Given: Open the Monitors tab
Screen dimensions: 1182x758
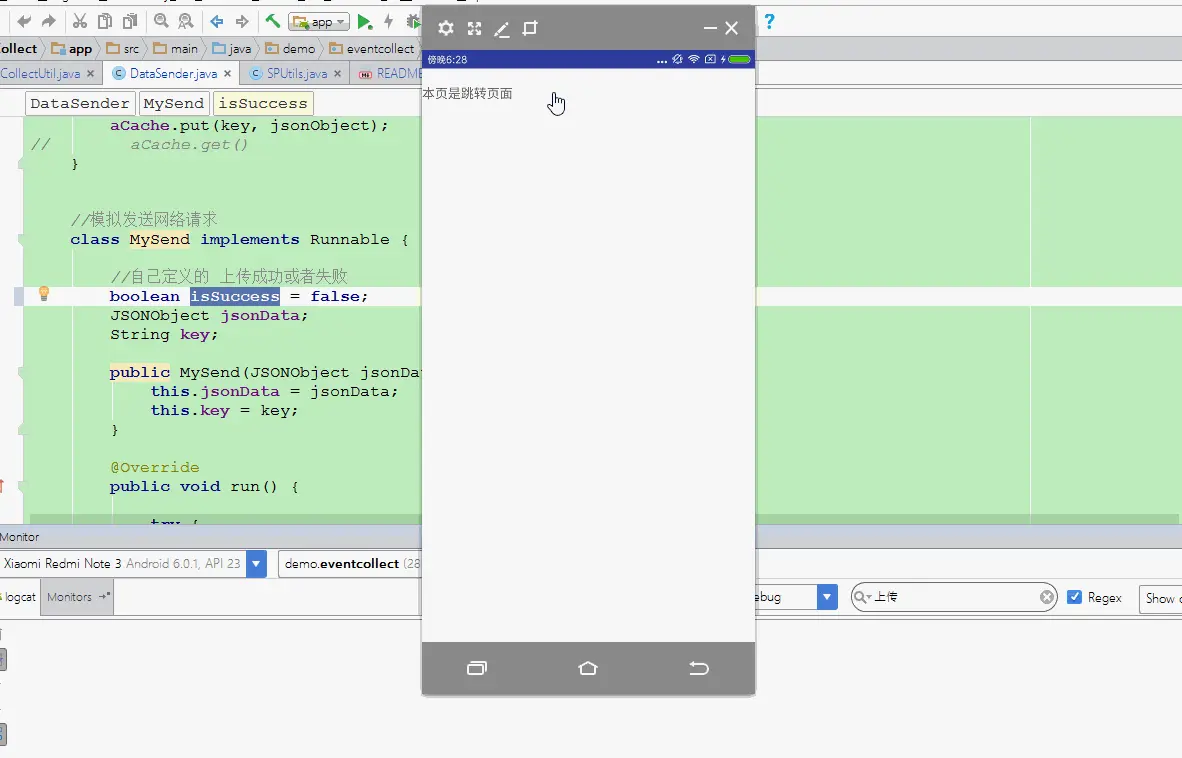Looking at the screenshot, I should pos(77,597).
